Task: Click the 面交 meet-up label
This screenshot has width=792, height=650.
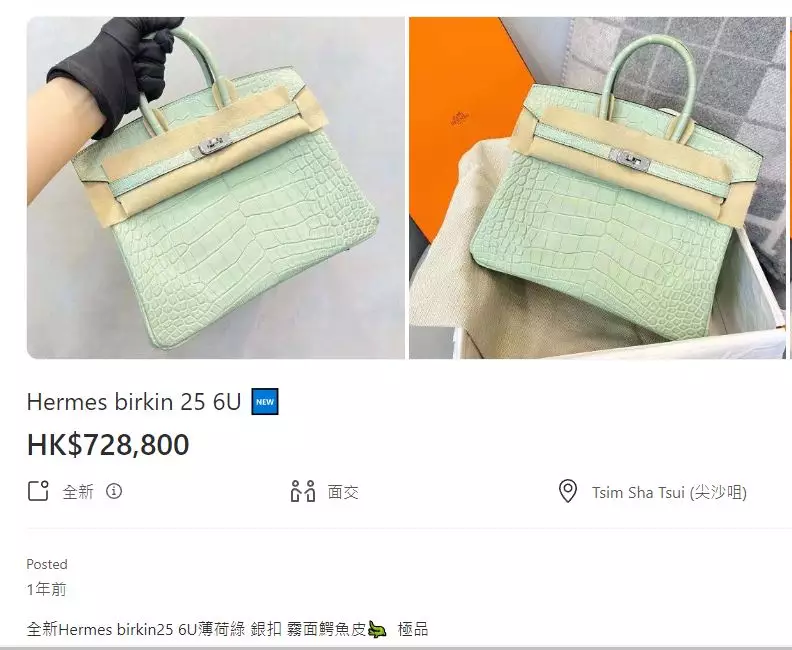Action: pyautogui.click(x=343, y=492)
